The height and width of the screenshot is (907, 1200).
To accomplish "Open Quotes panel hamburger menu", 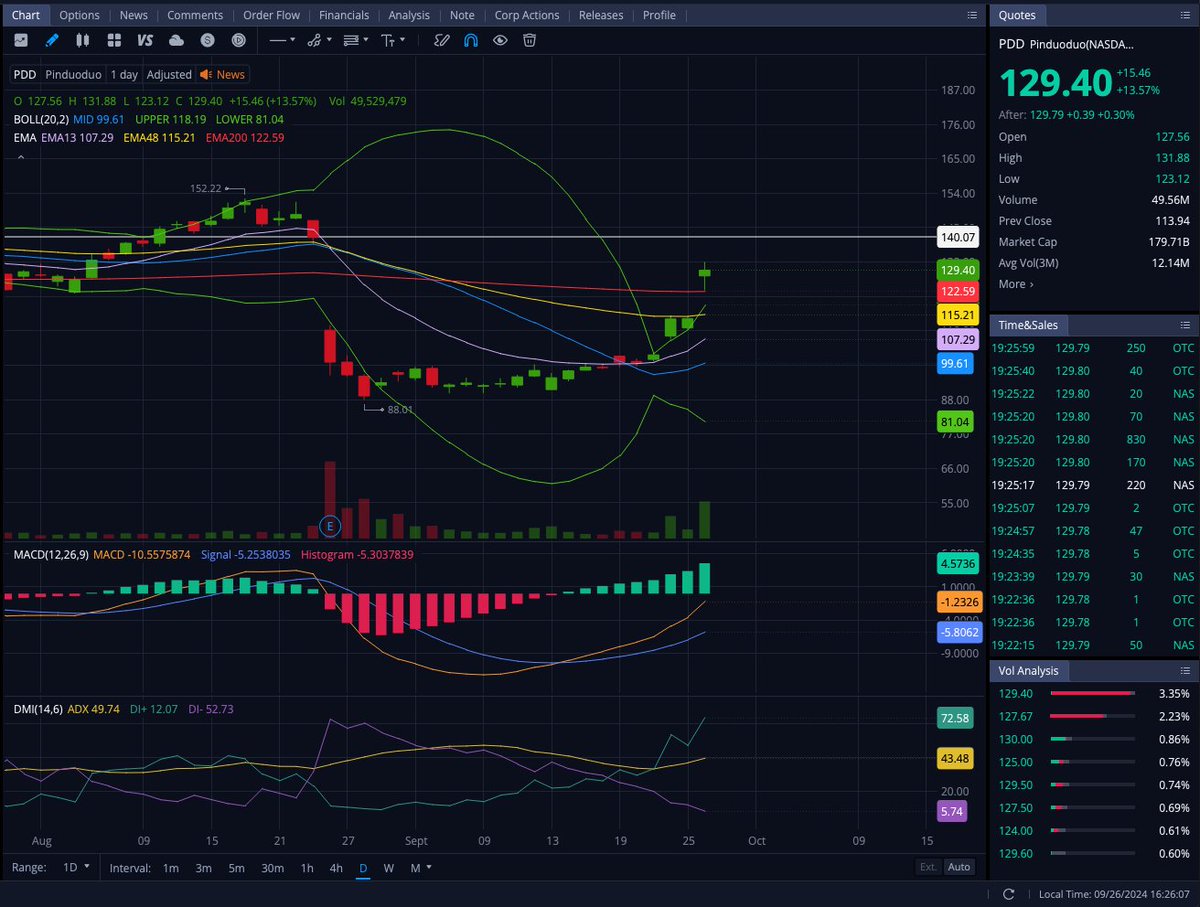I will pyautogui.click(x=1184, y=15).
